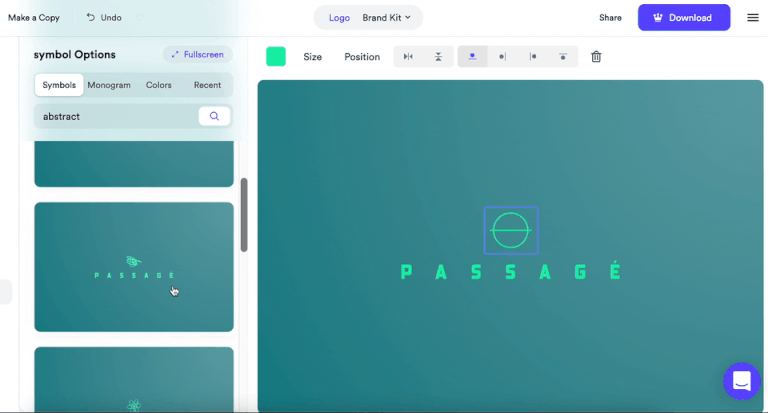Flip the symbol vertically

click(438, 57)
